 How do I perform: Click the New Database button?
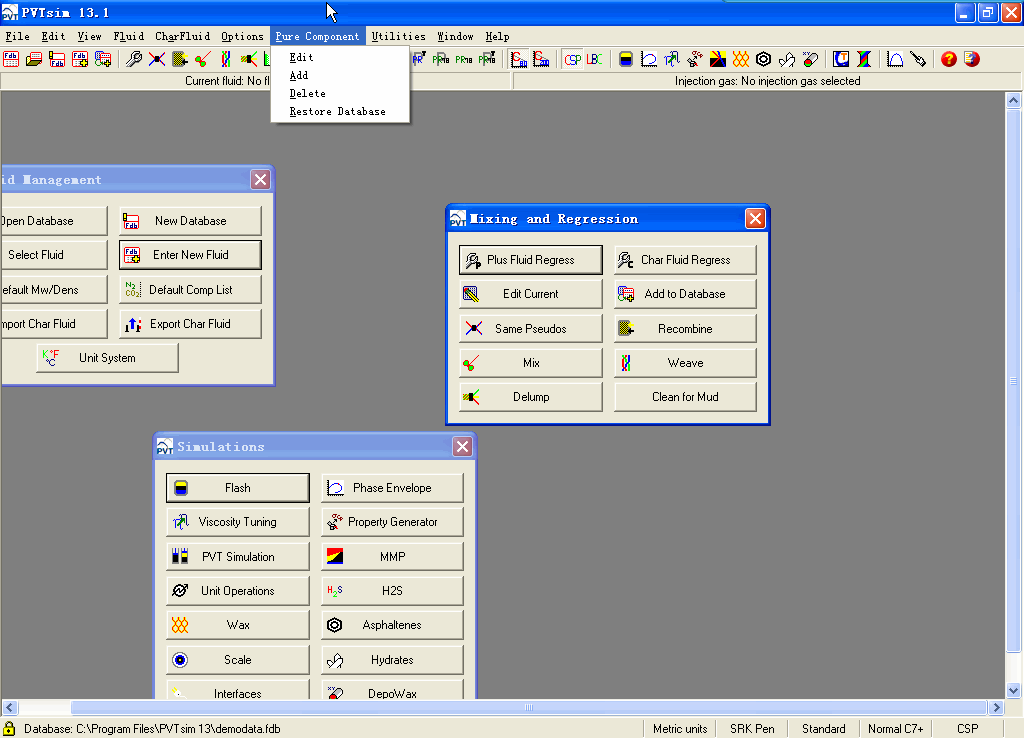point(190,221)
